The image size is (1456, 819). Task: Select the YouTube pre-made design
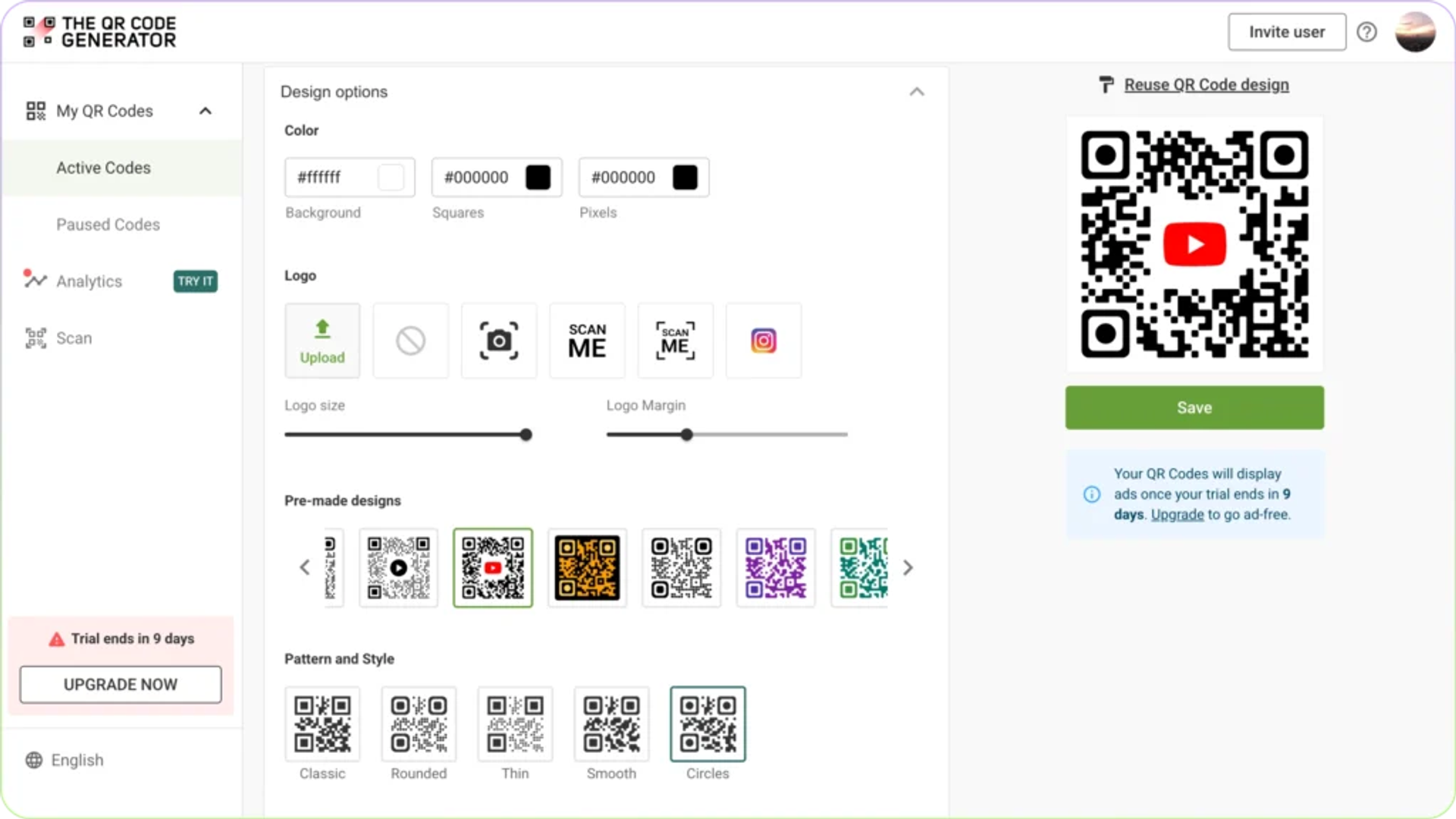493,567
